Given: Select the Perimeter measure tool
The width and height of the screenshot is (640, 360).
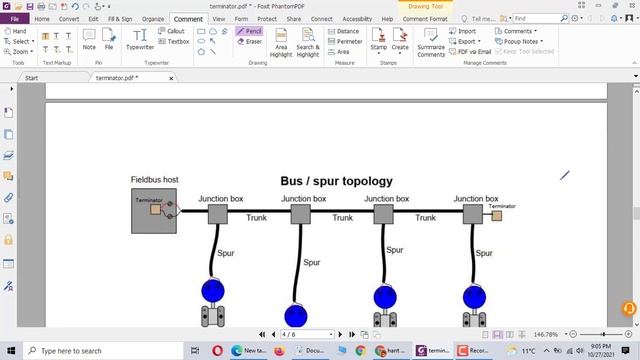Looking at the screenshot, I should [345, 41].
